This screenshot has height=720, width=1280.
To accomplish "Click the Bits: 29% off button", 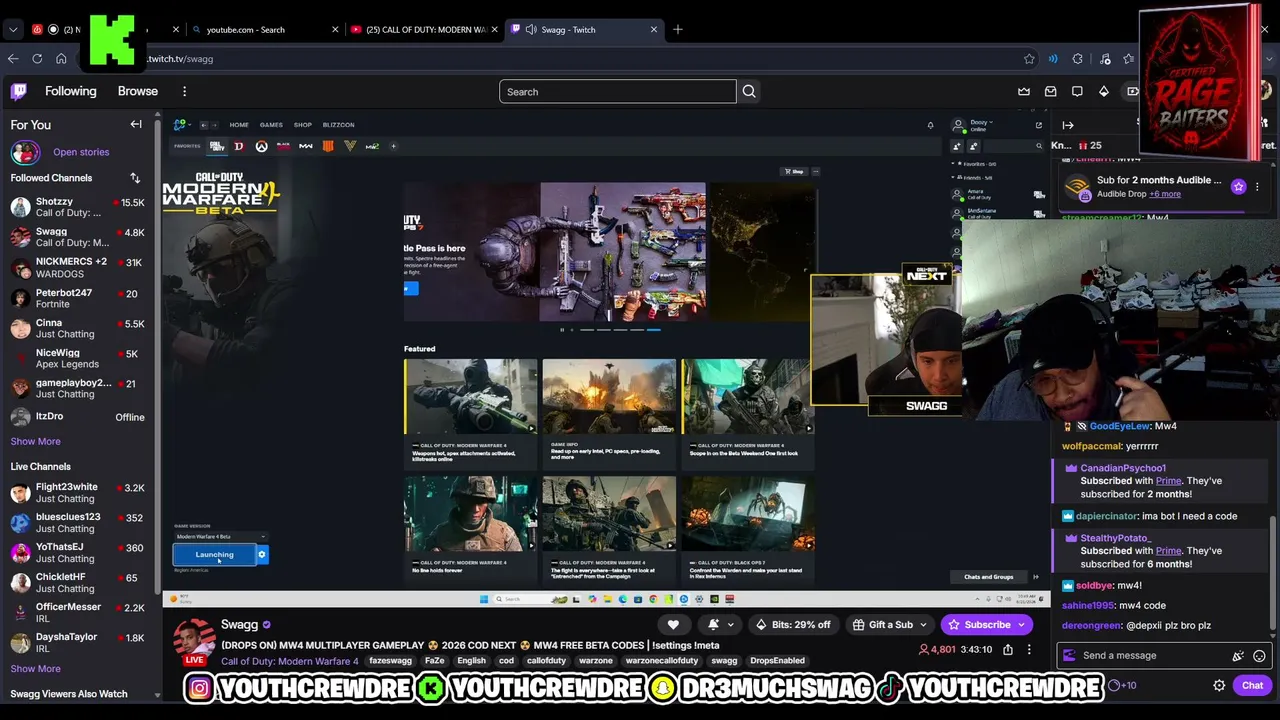I will (795, 625).
